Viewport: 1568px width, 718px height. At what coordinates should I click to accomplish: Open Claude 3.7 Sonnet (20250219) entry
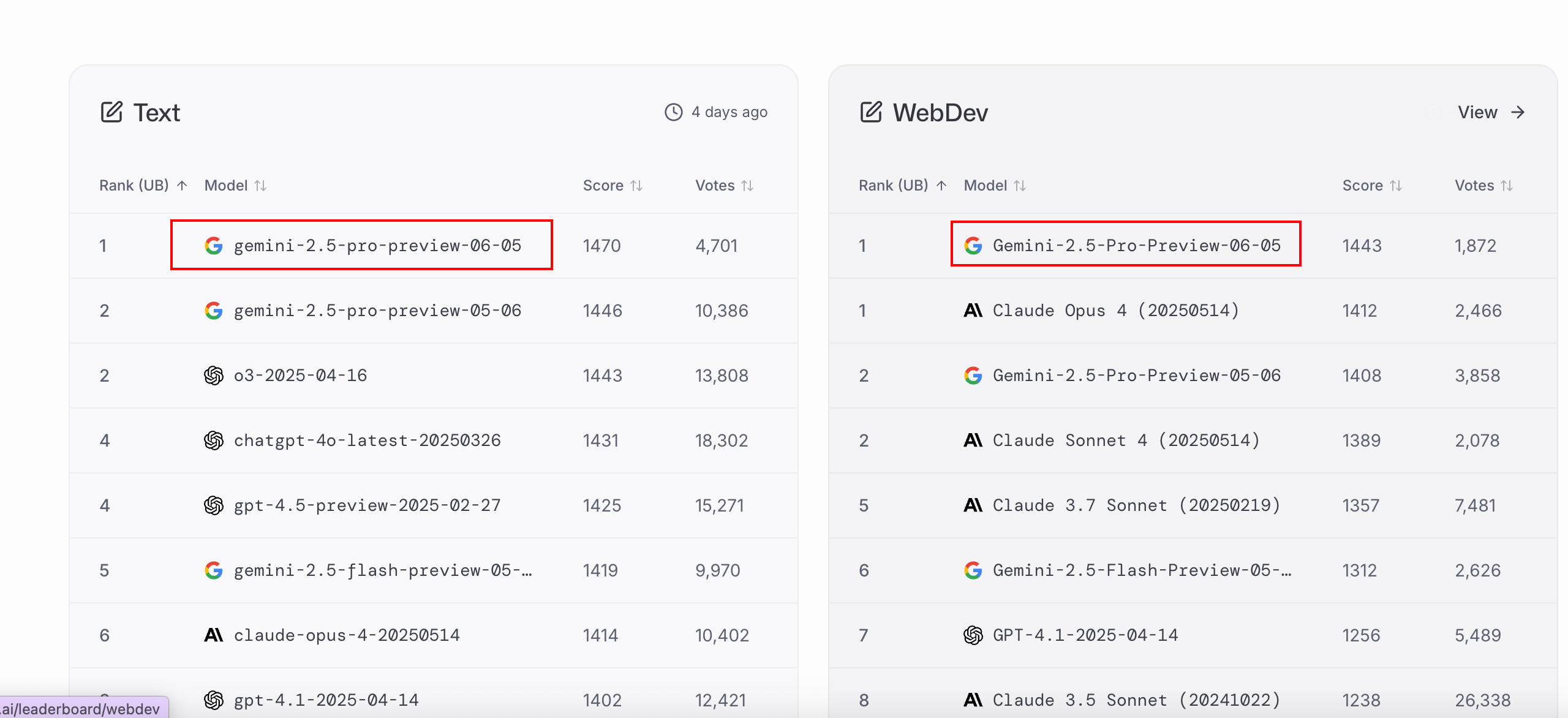pyautogui.click(x=1136, y=505)
